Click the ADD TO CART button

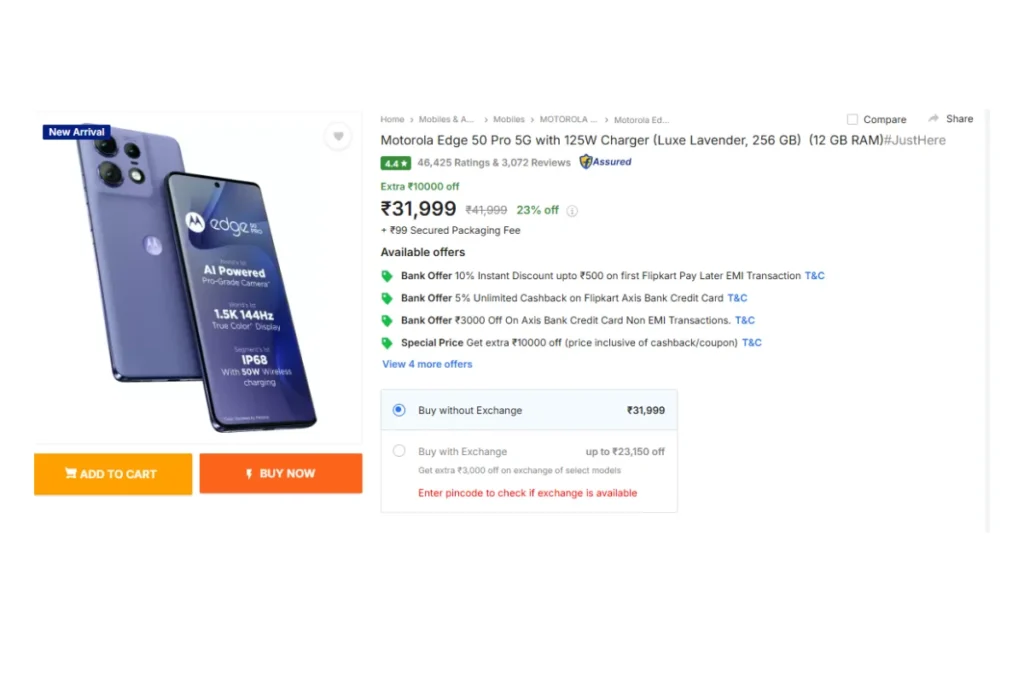(x=112, y=474)
